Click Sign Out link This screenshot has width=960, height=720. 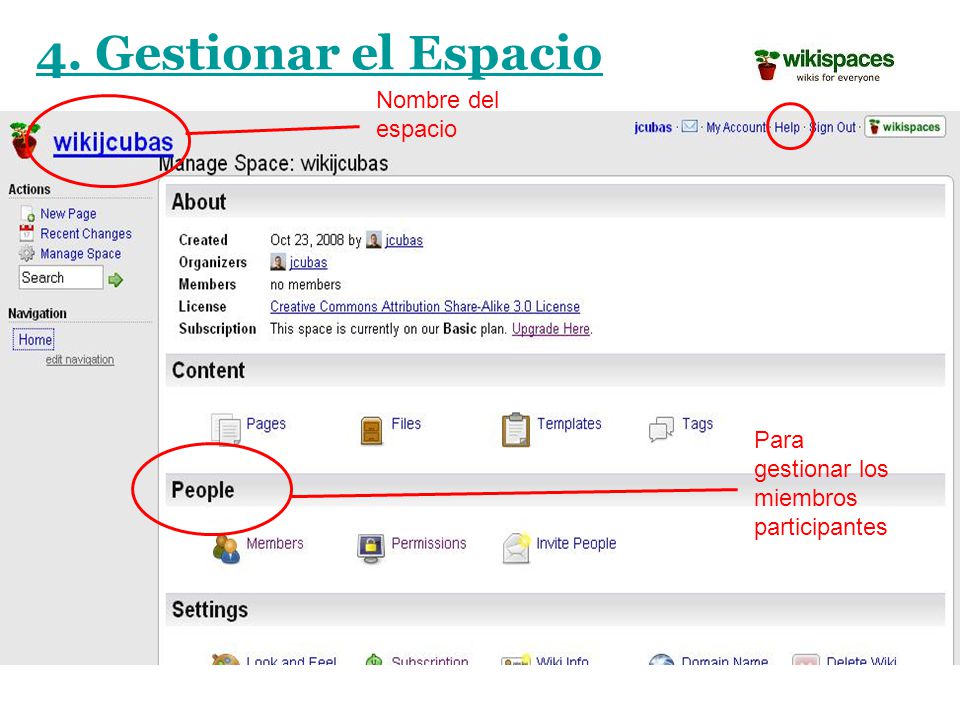pyautogui.click(x=833, y=127)
